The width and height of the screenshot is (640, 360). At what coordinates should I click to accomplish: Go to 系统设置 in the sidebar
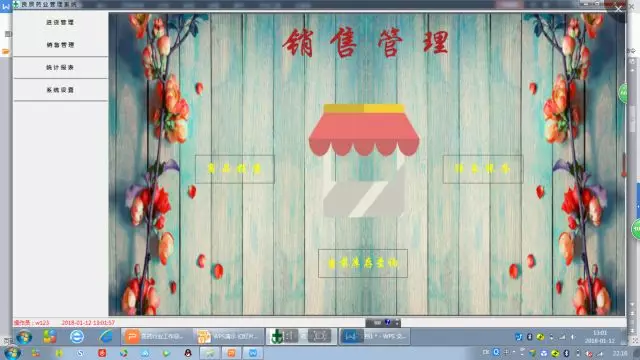(x=60, y=90)
